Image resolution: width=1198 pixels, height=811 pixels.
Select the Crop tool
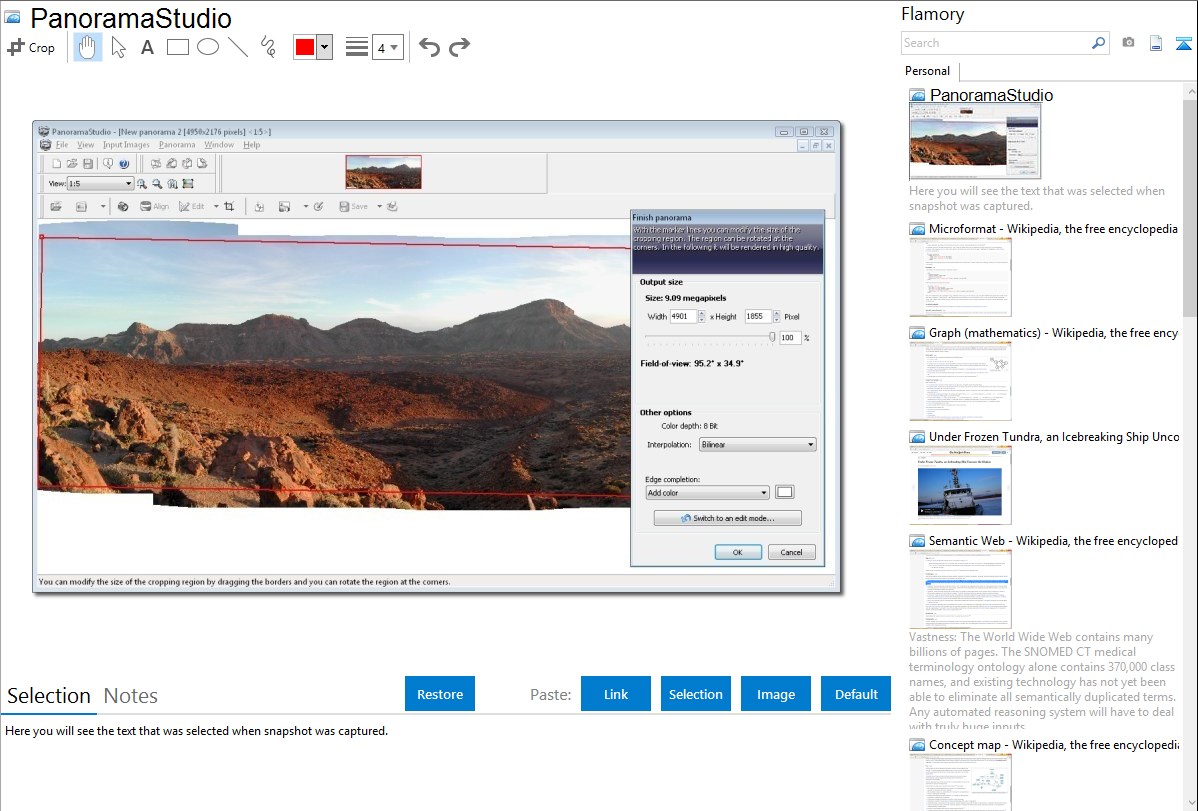pyautogui.click(x=31, y=47)
